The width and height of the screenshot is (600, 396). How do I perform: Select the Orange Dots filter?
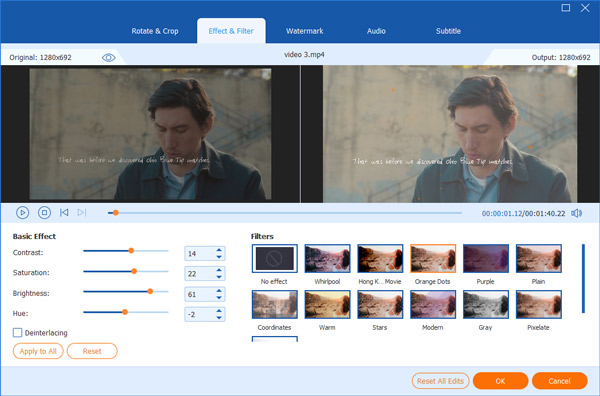point(433,259)
